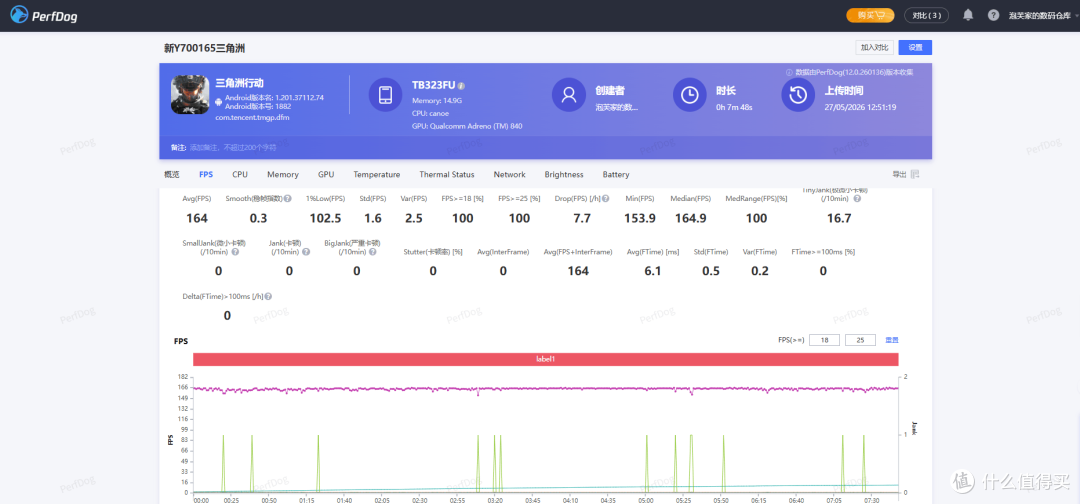This screenshot has width=1080, height=504.
Task: Click the help icon next to BigJank
Action: click(x=371, y=252)
